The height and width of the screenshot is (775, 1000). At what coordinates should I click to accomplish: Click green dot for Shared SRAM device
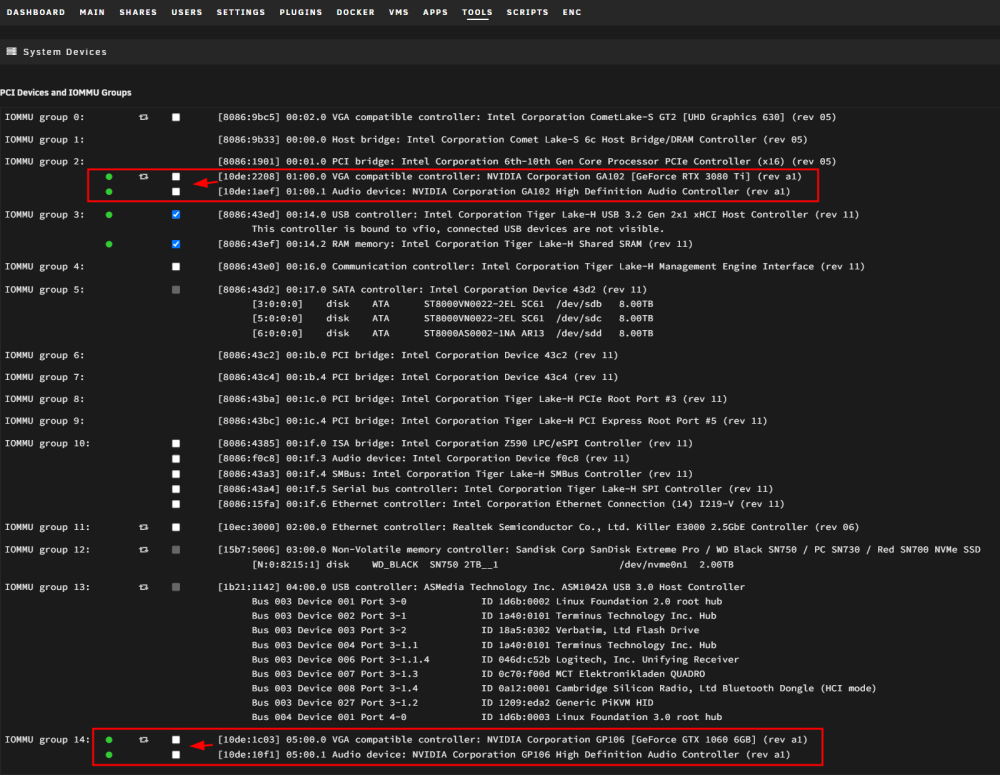point(109,244)
